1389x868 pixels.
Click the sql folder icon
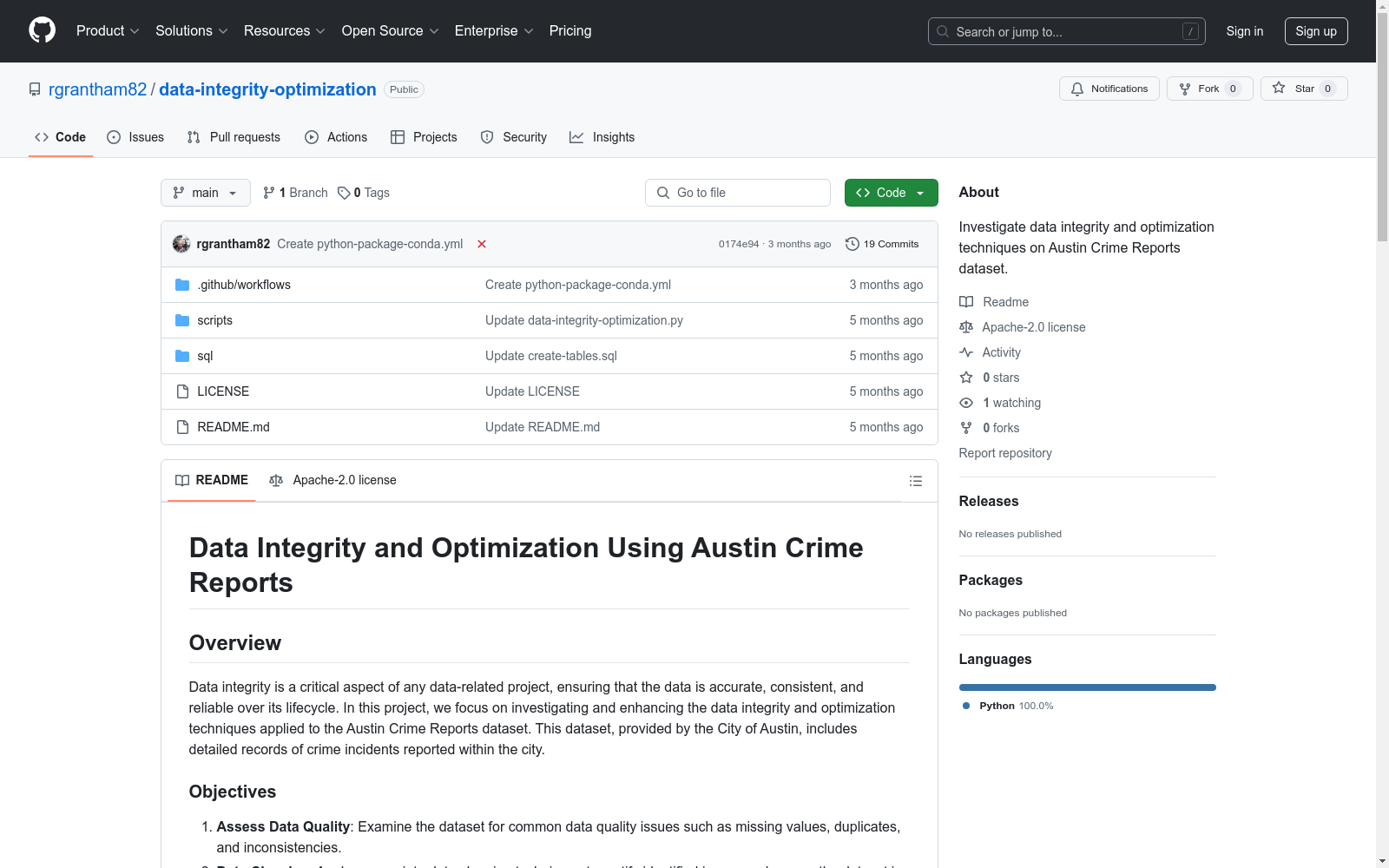pyautogui.click(x=182, y=356)
